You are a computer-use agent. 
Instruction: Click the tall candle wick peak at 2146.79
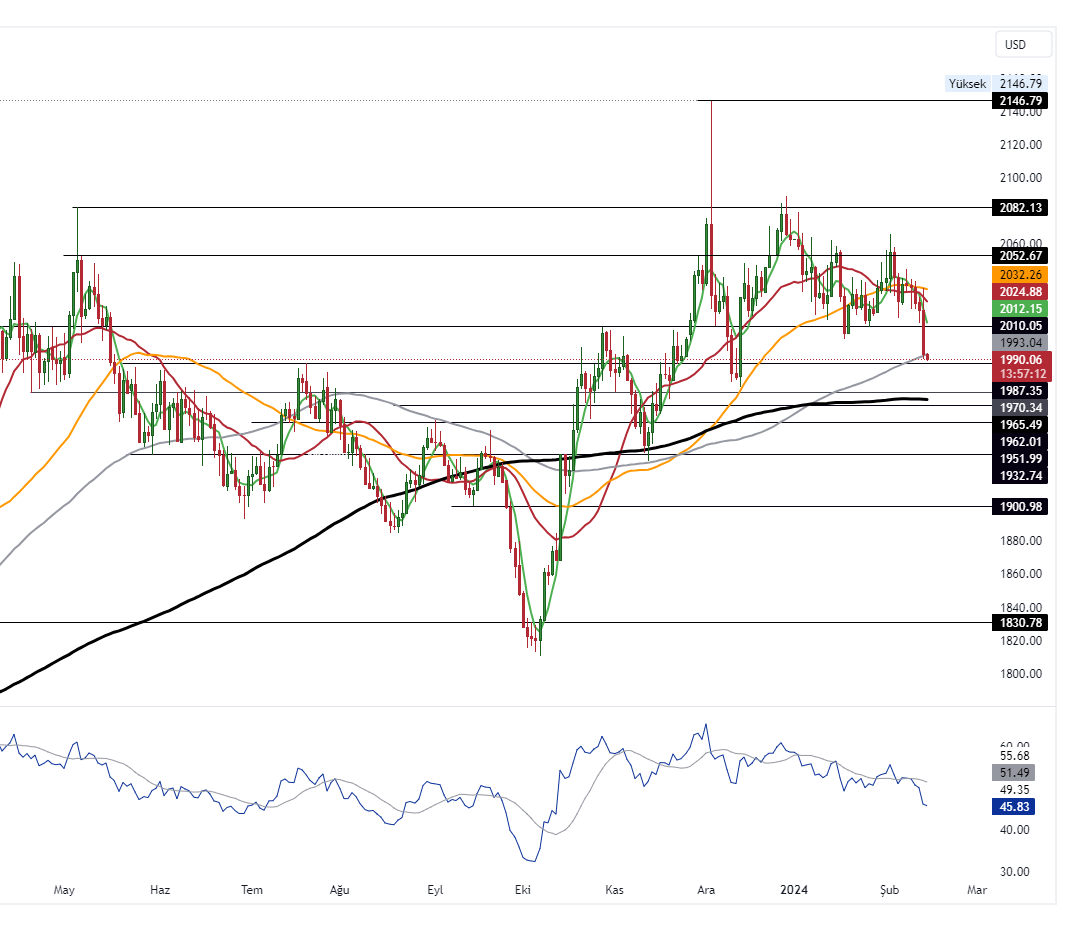coord(711,102)
